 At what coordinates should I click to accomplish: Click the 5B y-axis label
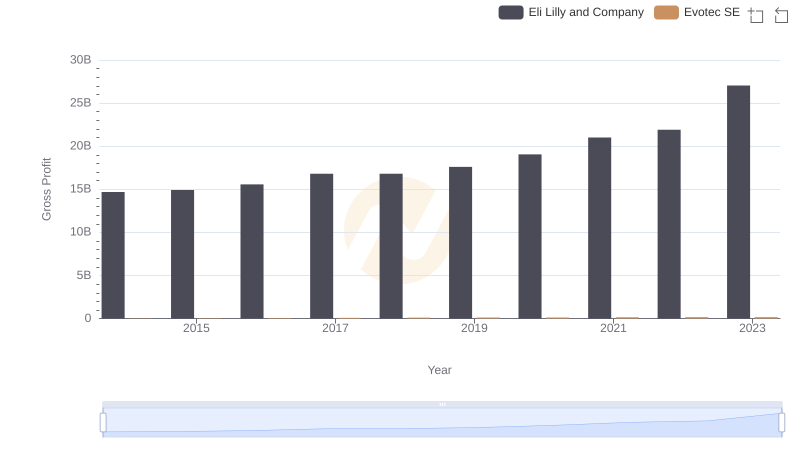click(x=84, y=275)
